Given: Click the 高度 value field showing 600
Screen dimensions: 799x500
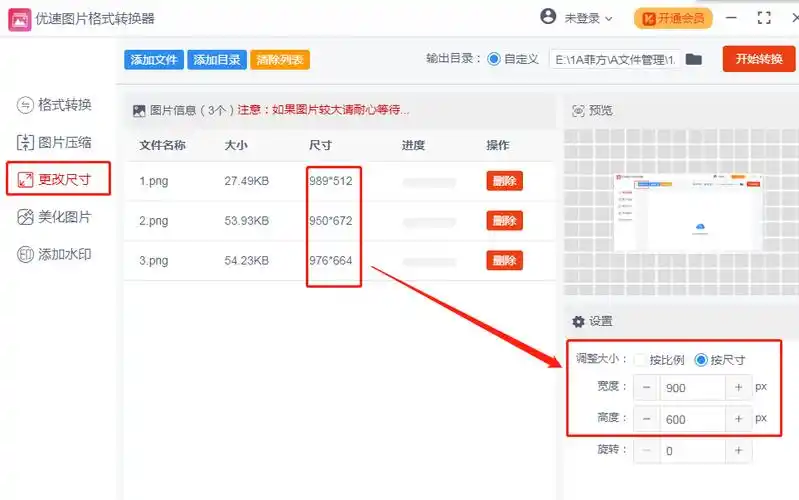Looking at the screenshot, I should pyautogui.click(x=693, y=419).
